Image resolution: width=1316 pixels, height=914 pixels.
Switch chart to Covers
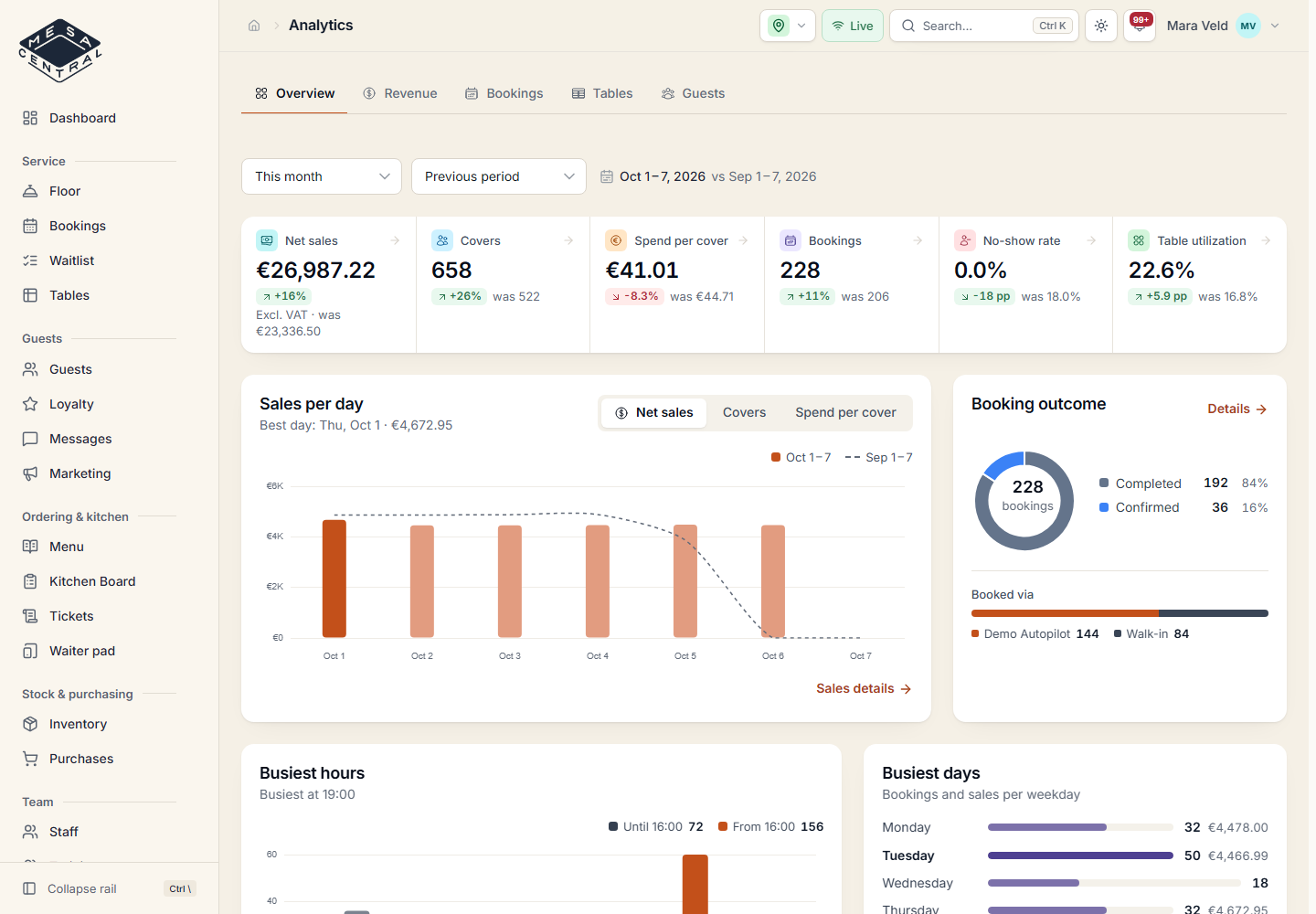[x=744, y=413]
